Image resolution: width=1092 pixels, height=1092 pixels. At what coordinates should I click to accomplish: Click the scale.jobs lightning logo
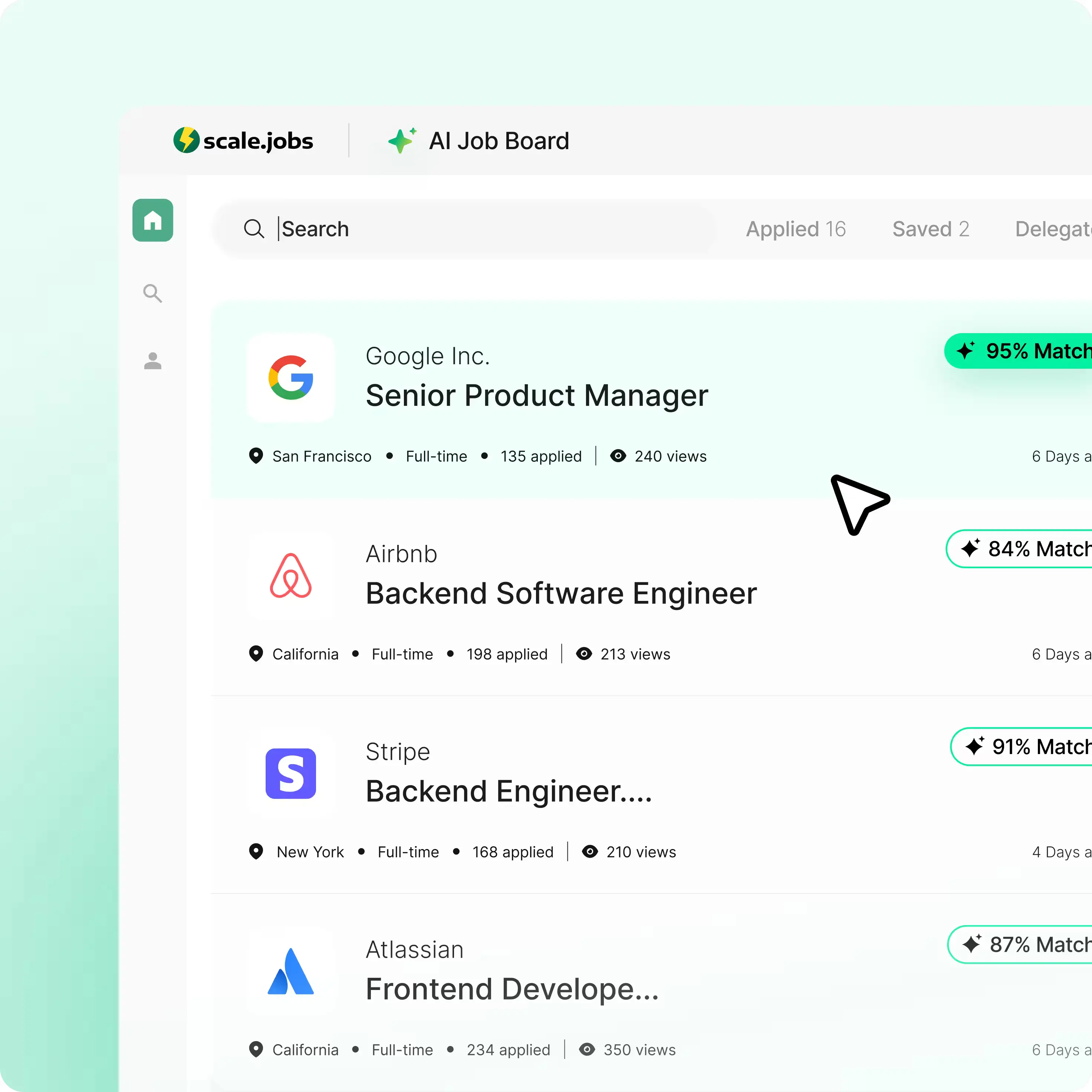click(188, 140)
